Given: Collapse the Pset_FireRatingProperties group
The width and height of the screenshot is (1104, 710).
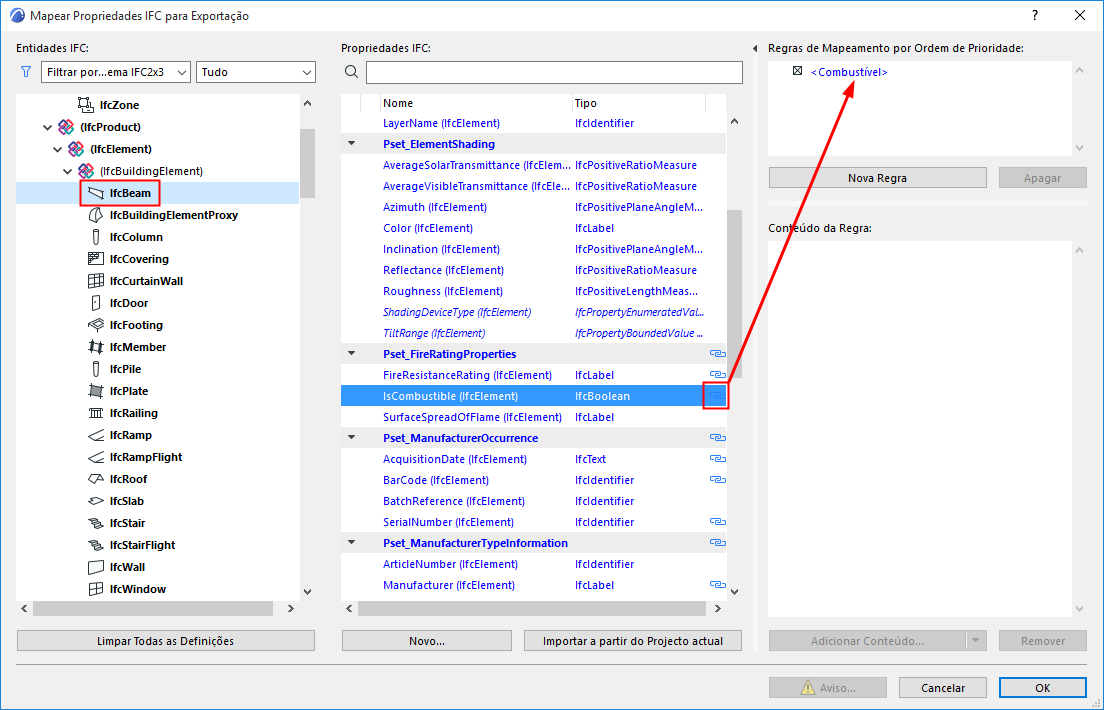Looking at the screenshot, I should coord(351,354).
